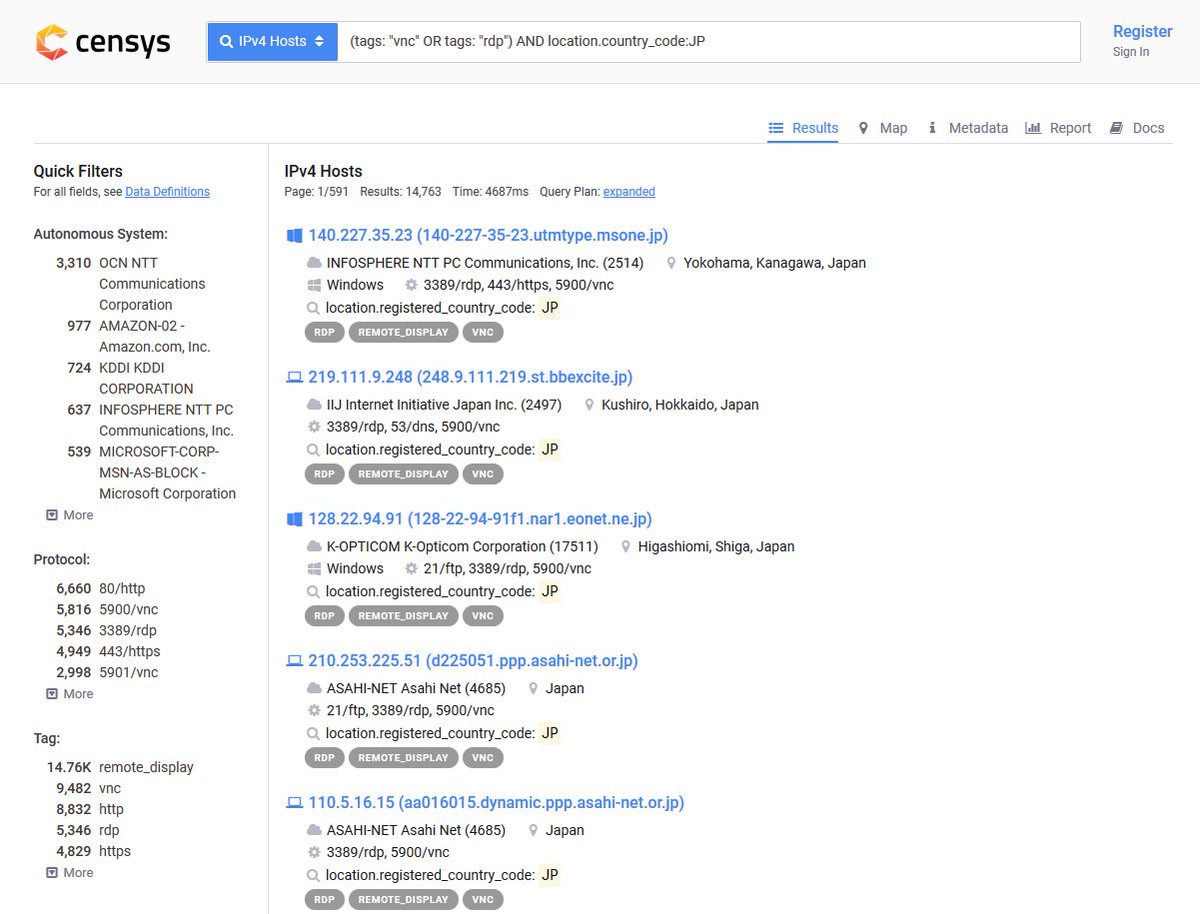Click RDP tag under host 219.111.9.248
1200x914 pixels.
tap(324, 474)
